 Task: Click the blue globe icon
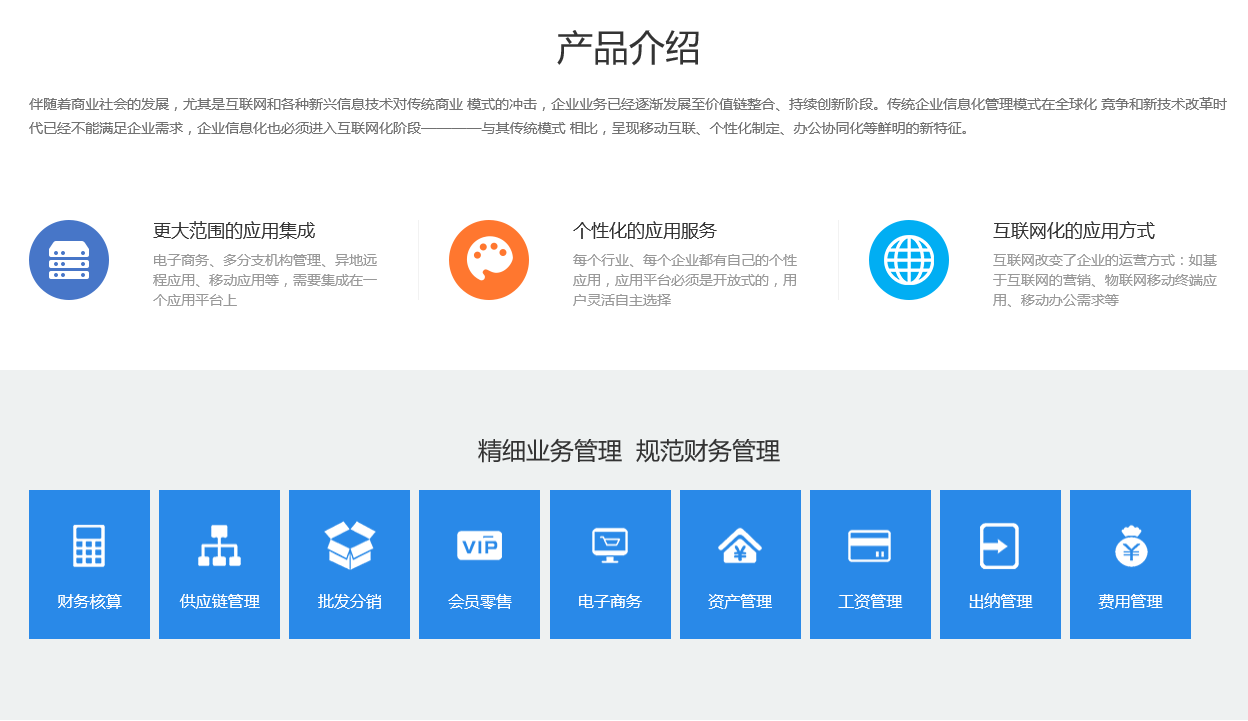pyautogui.click(x=909, y=260)
